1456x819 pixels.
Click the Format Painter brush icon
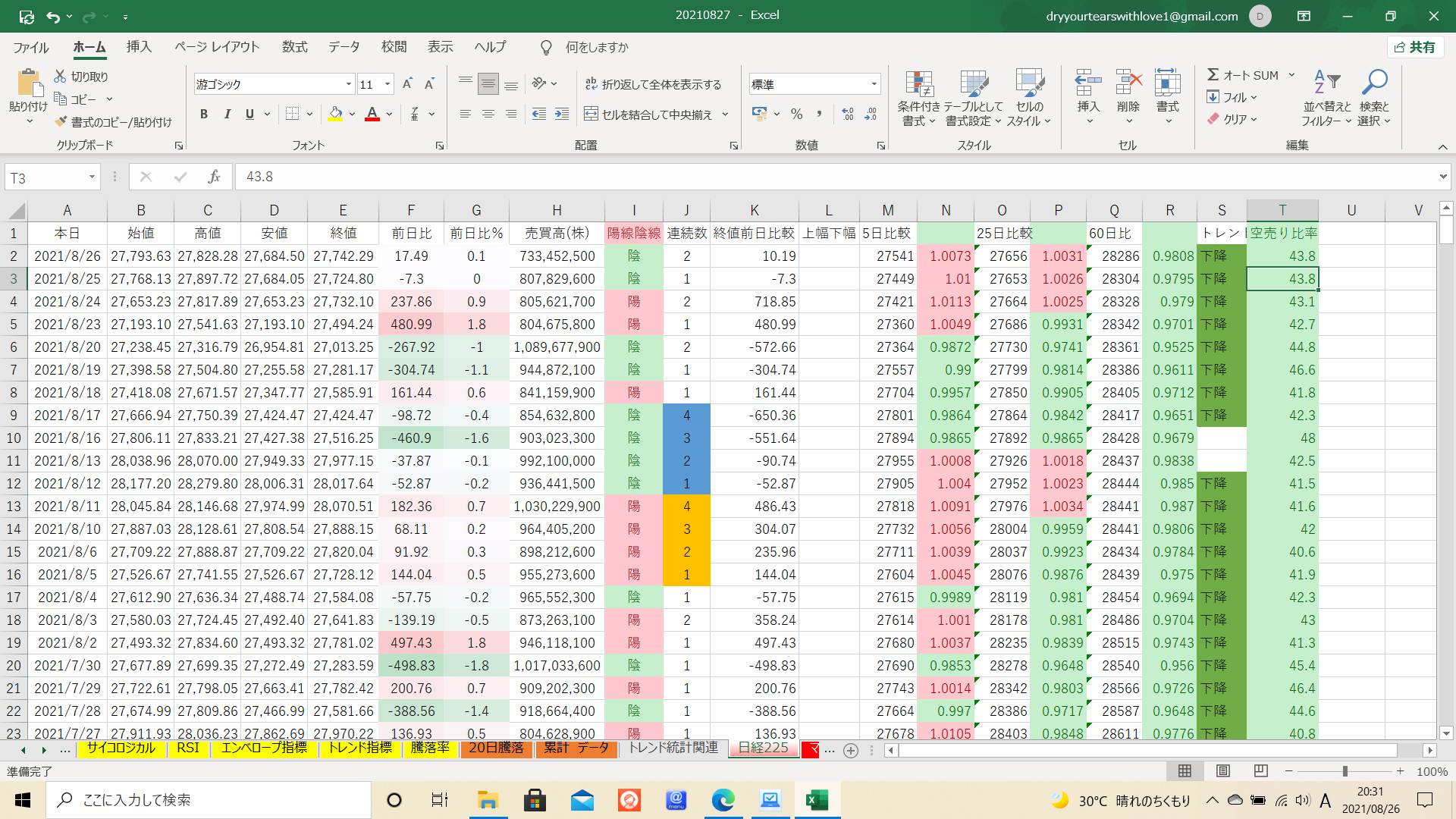(61, 122)
